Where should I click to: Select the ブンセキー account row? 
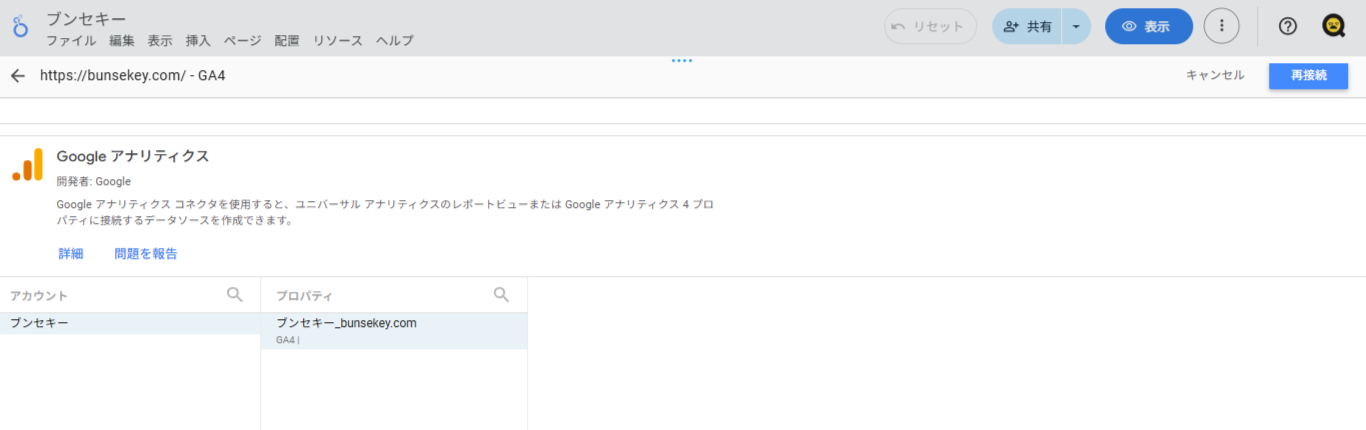(130, 323)
